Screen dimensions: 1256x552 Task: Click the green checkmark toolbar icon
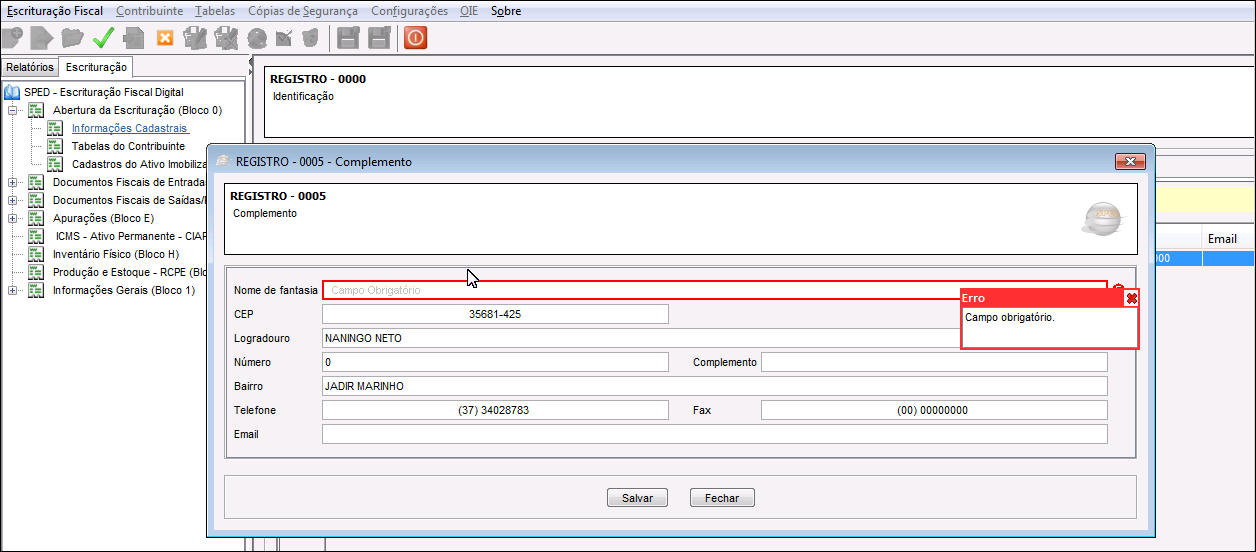(103, 38)
